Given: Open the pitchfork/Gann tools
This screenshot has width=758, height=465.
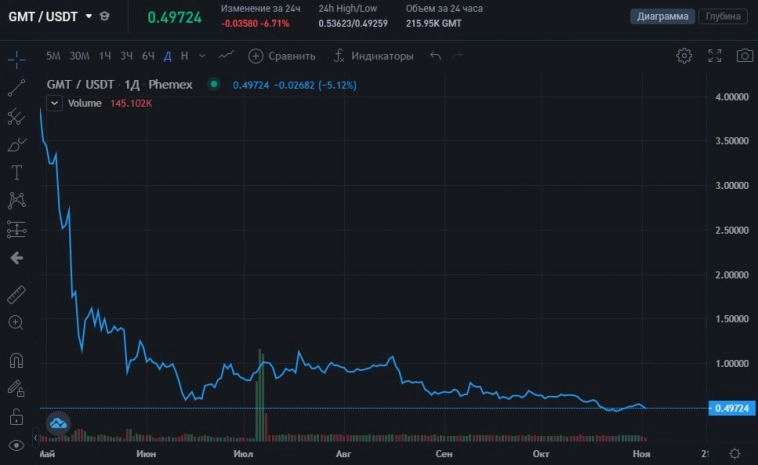Looking at the screenshot, I should click(16, 116).
